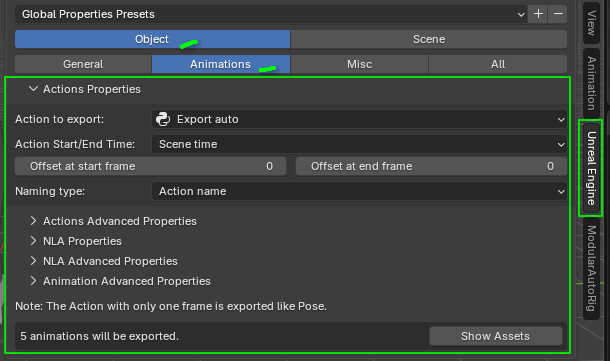Select the Animations tab
The height and width of the screenshot is (361, 610).
coord(221,64)
